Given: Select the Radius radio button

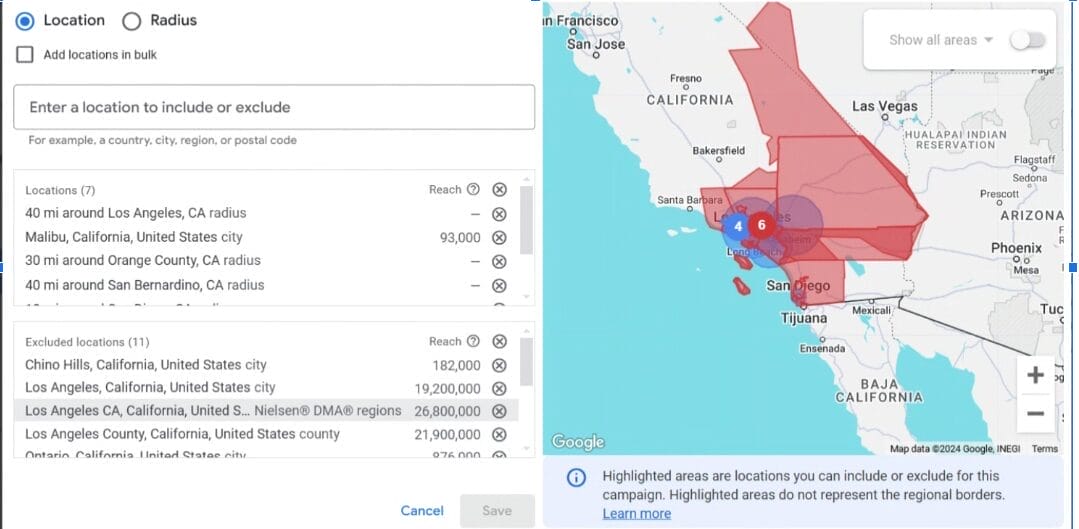Looking at the screenshot, I should [x=131, y=21].
